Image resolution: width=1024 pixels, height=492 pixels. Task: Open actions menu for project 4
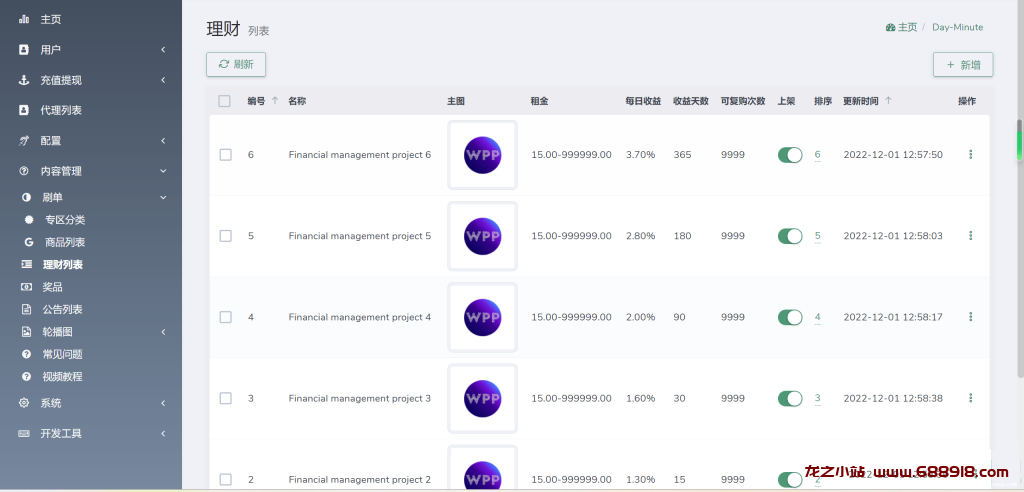click(970, 317)
